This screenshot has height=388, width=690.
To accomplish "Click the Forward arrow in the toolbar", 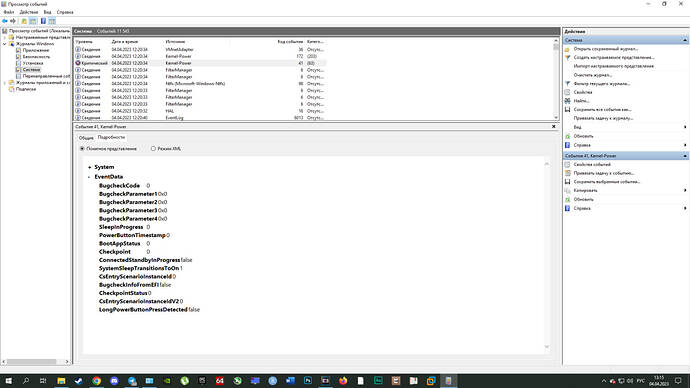I will (13, 21).
